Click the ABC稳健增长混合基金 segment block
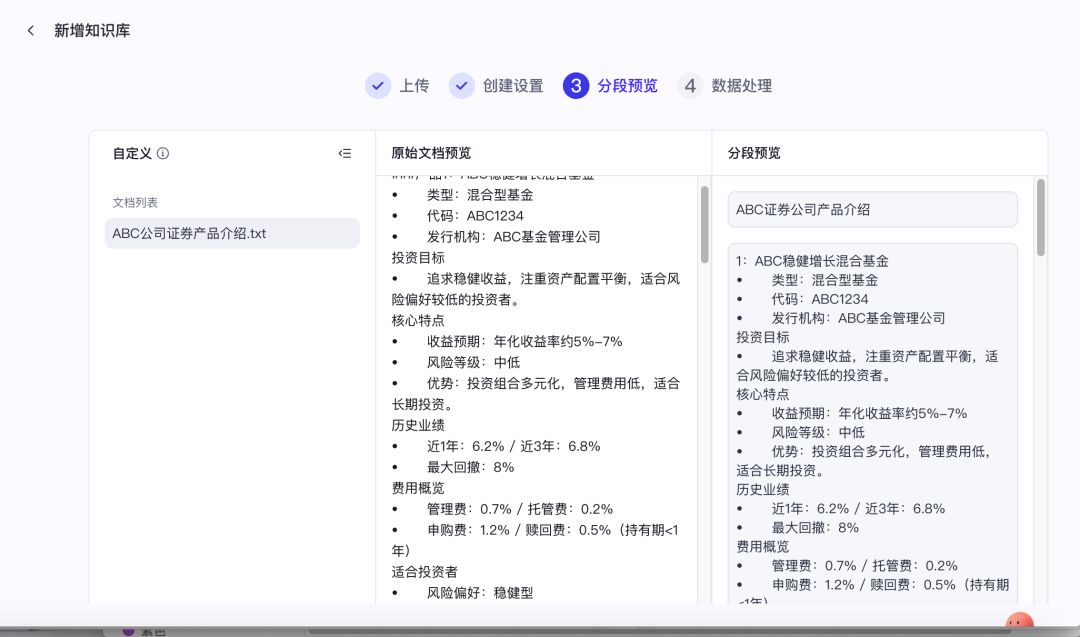 (x=872, y=420)
